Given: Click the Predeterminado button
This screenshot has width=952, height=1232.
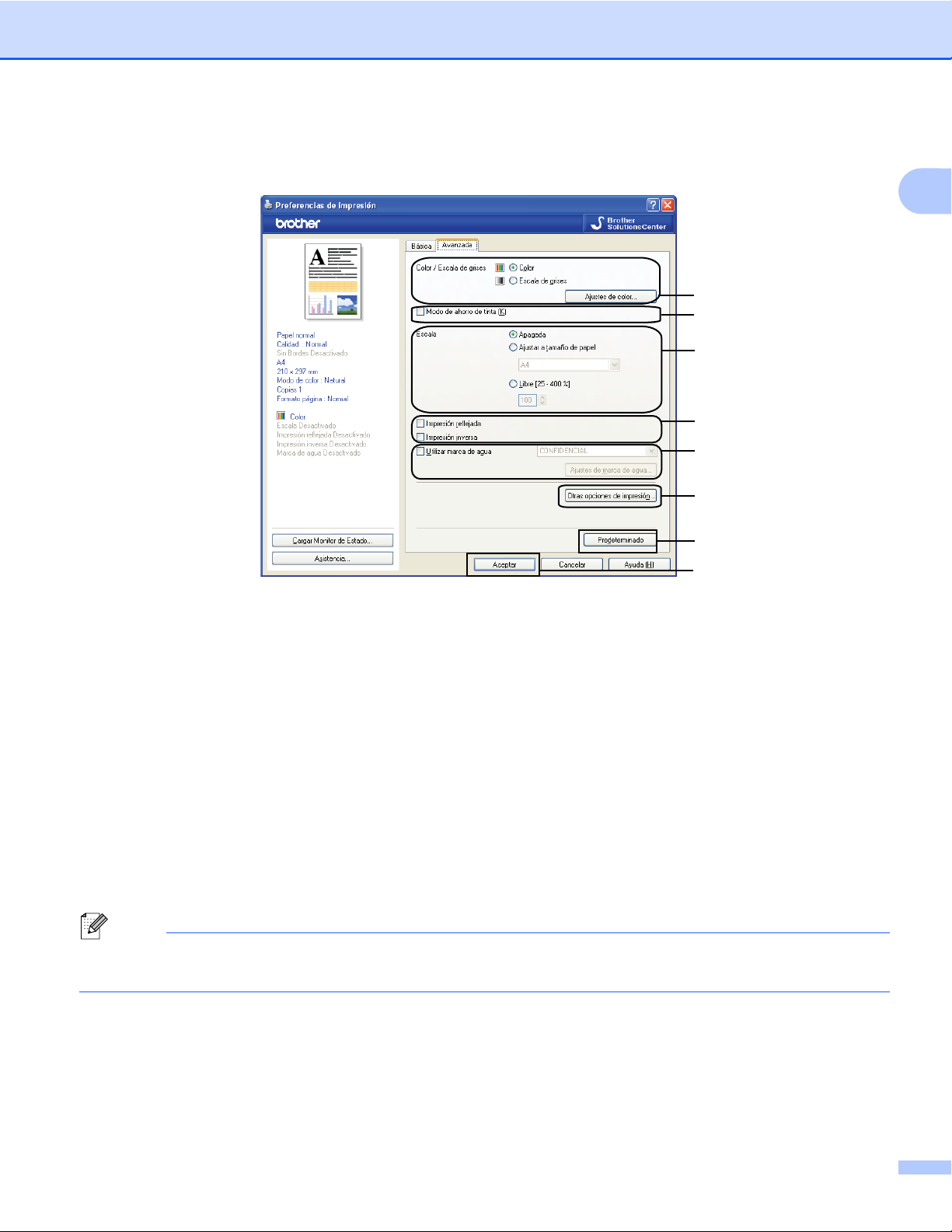Looking at the screenshot, I should click(620, 540).
